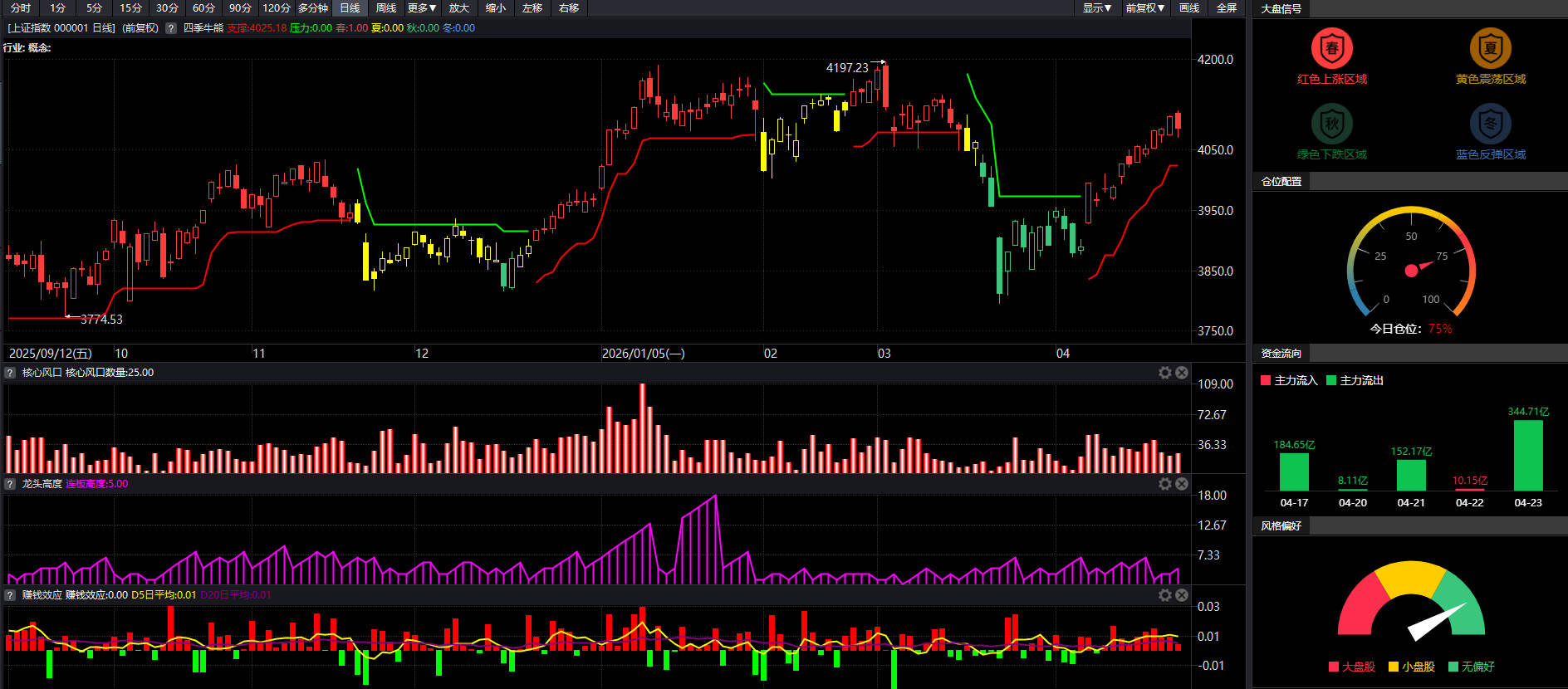Click the 支撑:4025.18 support value

(257, 28)
